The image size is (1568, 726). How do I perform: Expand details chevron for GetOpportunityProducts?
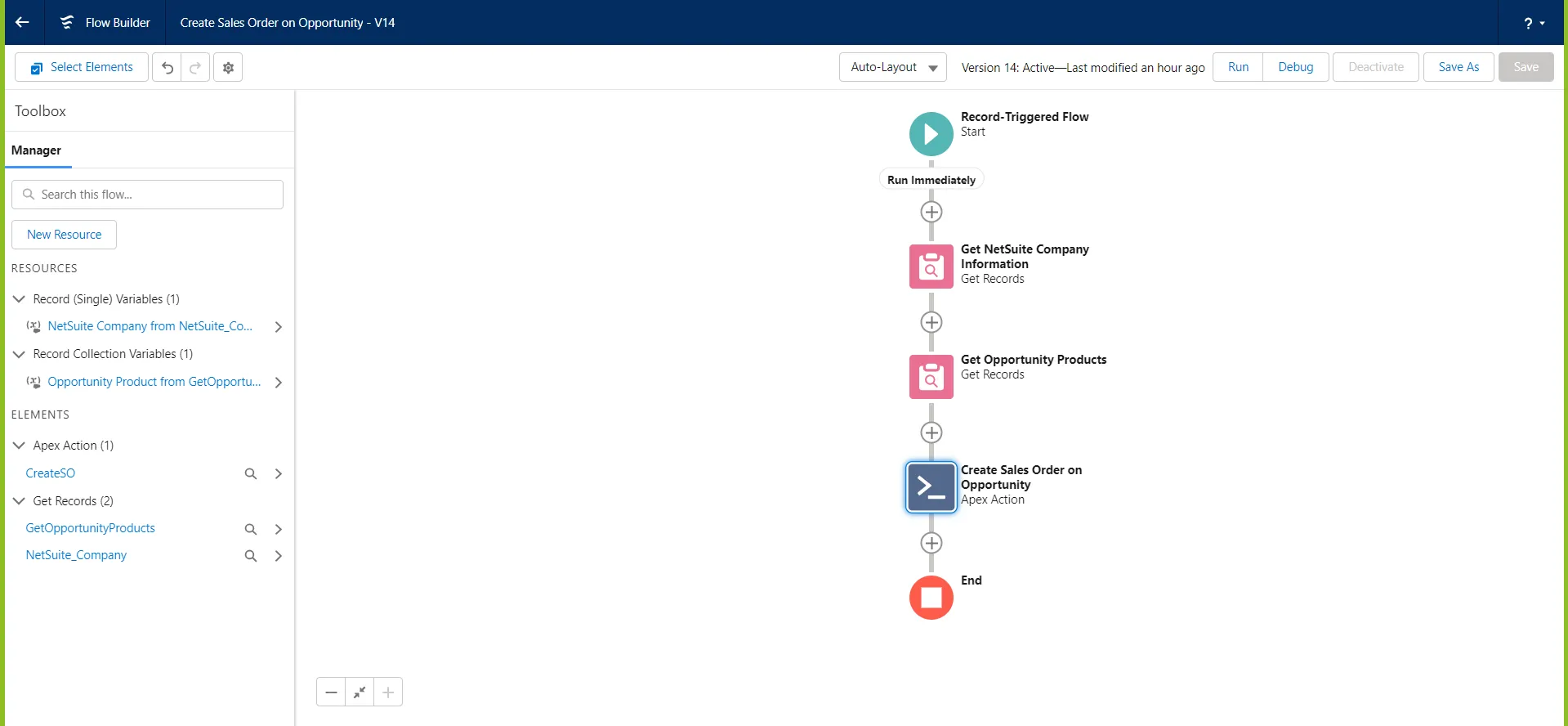click(279, 529)
